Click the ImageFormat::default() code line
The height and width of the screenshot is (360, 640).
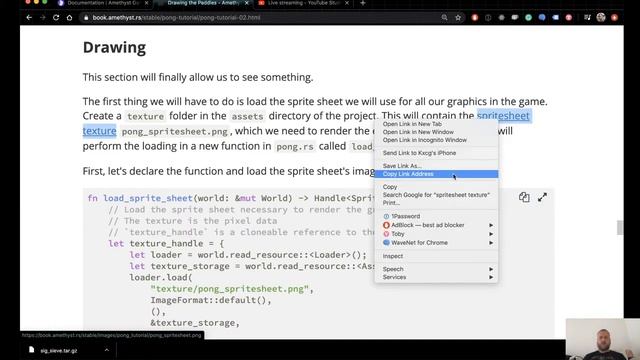[x=211, y=300]
